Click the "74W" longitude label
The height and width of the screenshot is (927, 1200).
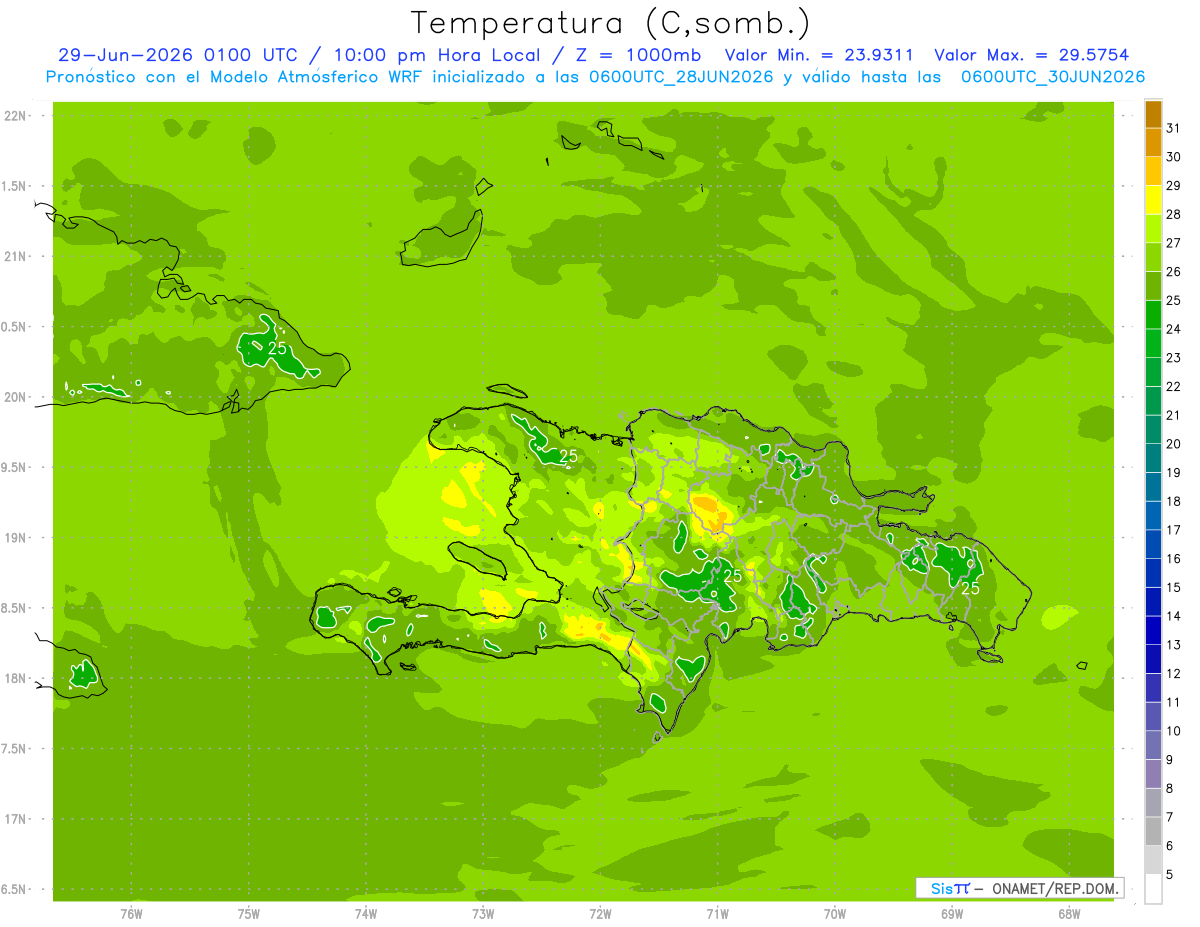[366, 913]
